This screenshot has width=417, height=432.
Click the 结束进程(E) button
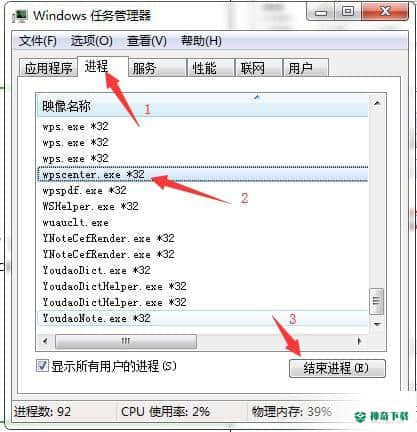click(337, 368)
